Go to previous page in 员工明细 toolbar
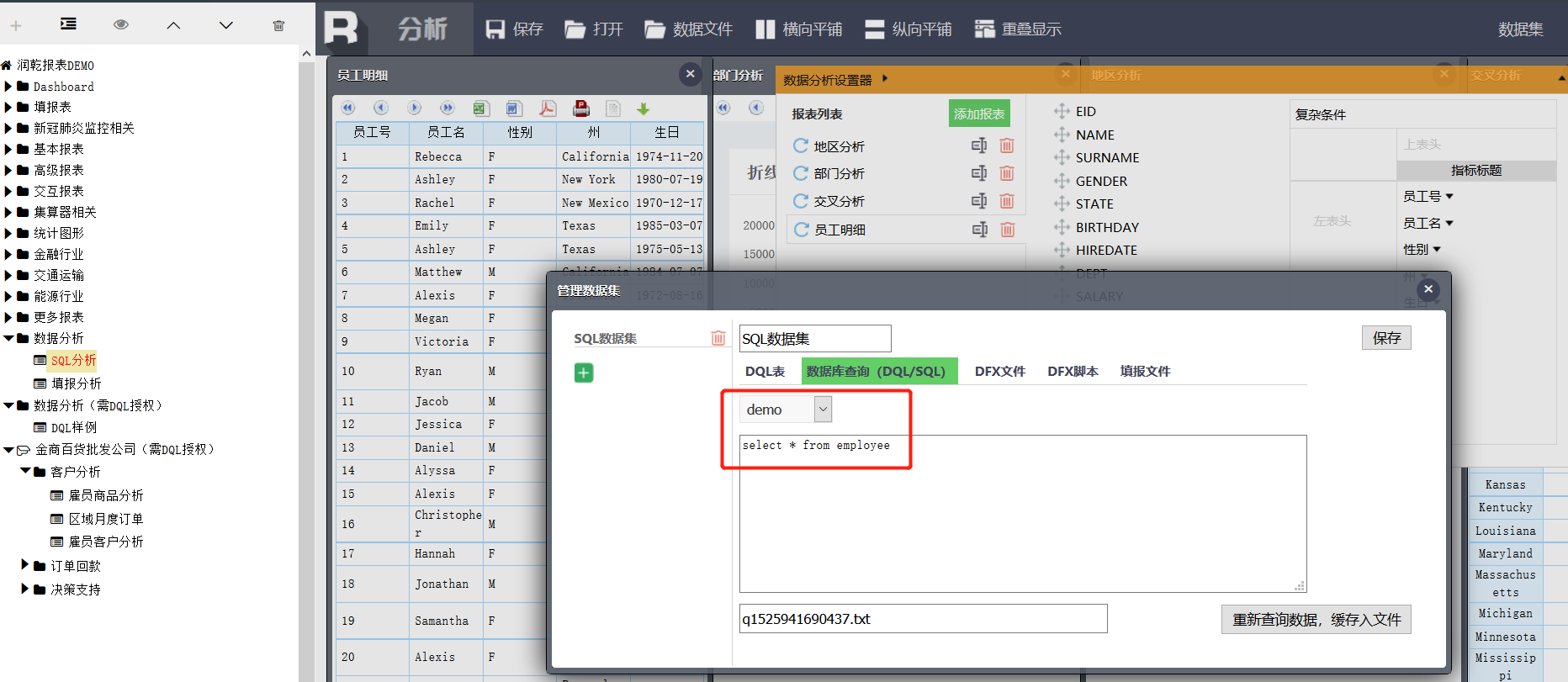 [381, 108]
